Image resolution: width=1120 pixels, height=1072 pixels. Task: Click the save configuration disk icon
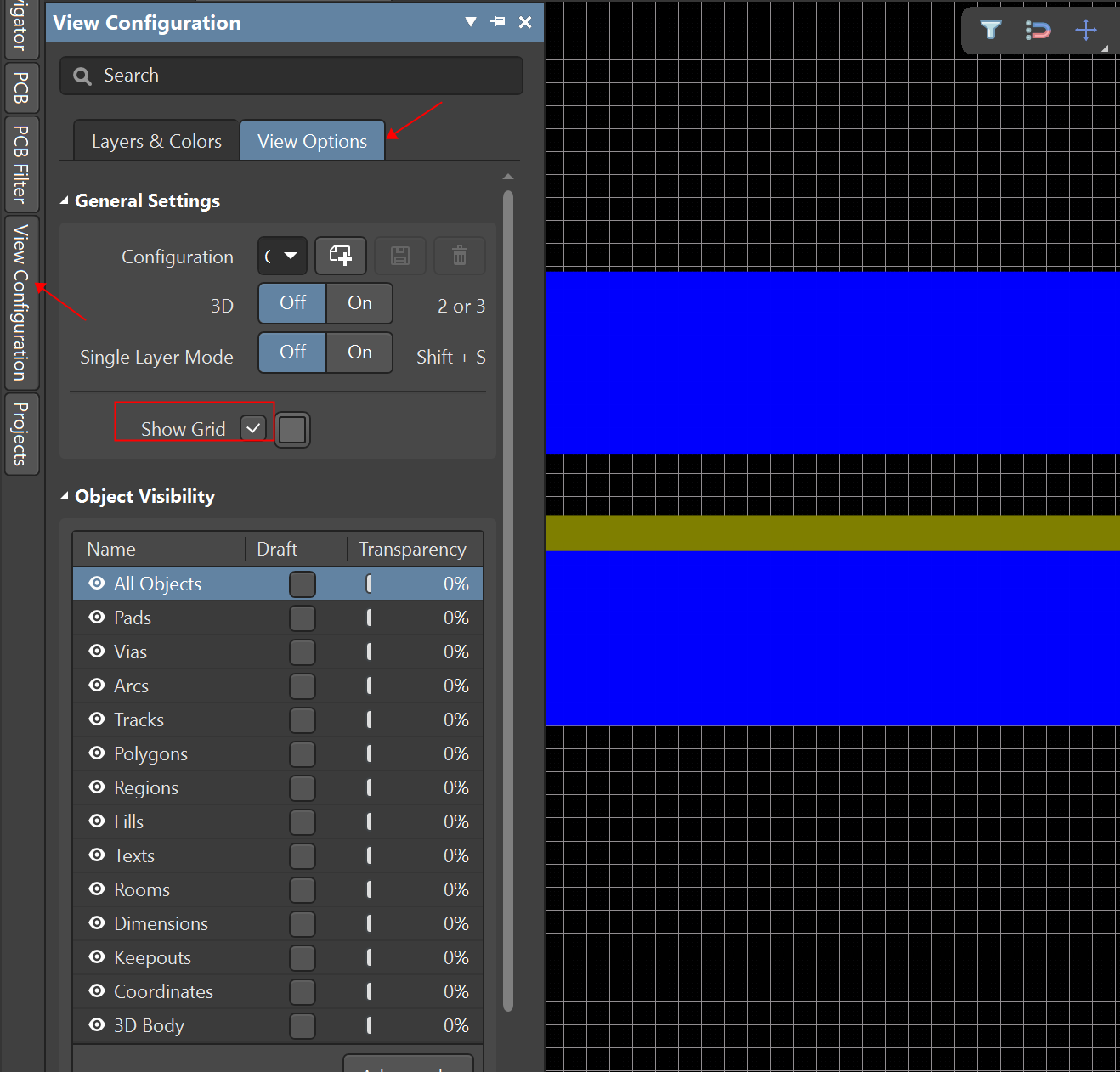[x=400, y=256]
